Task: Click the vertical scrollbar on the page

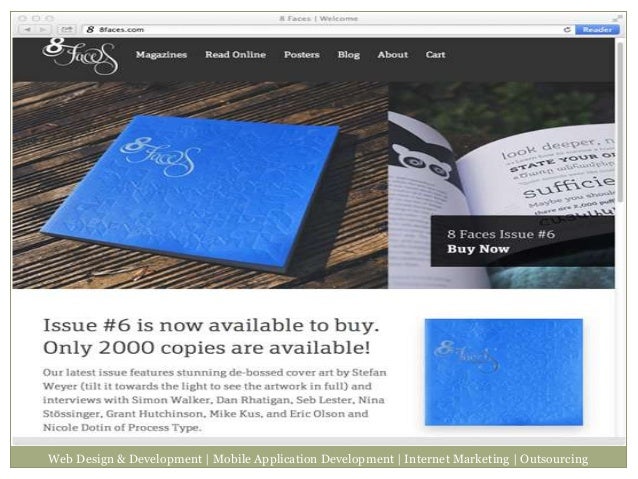Action: 620,122
